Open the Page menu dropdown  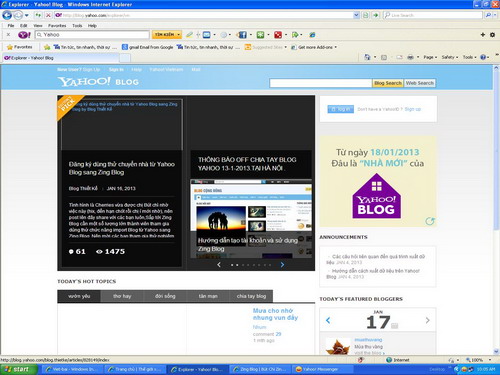[430, 57]
